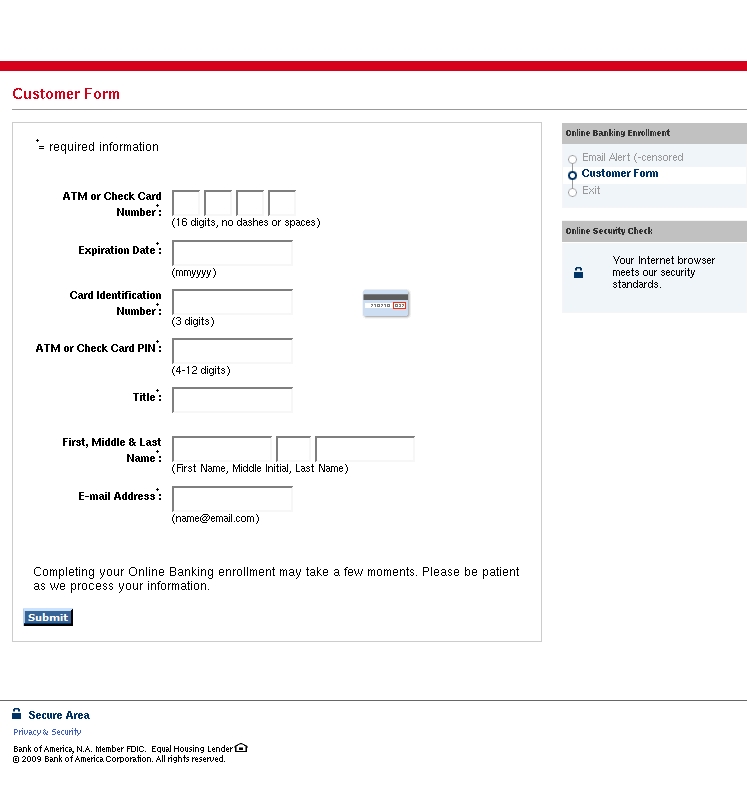747x800 pixels.
Task: Click the First Name field
Action: point(222,448)
